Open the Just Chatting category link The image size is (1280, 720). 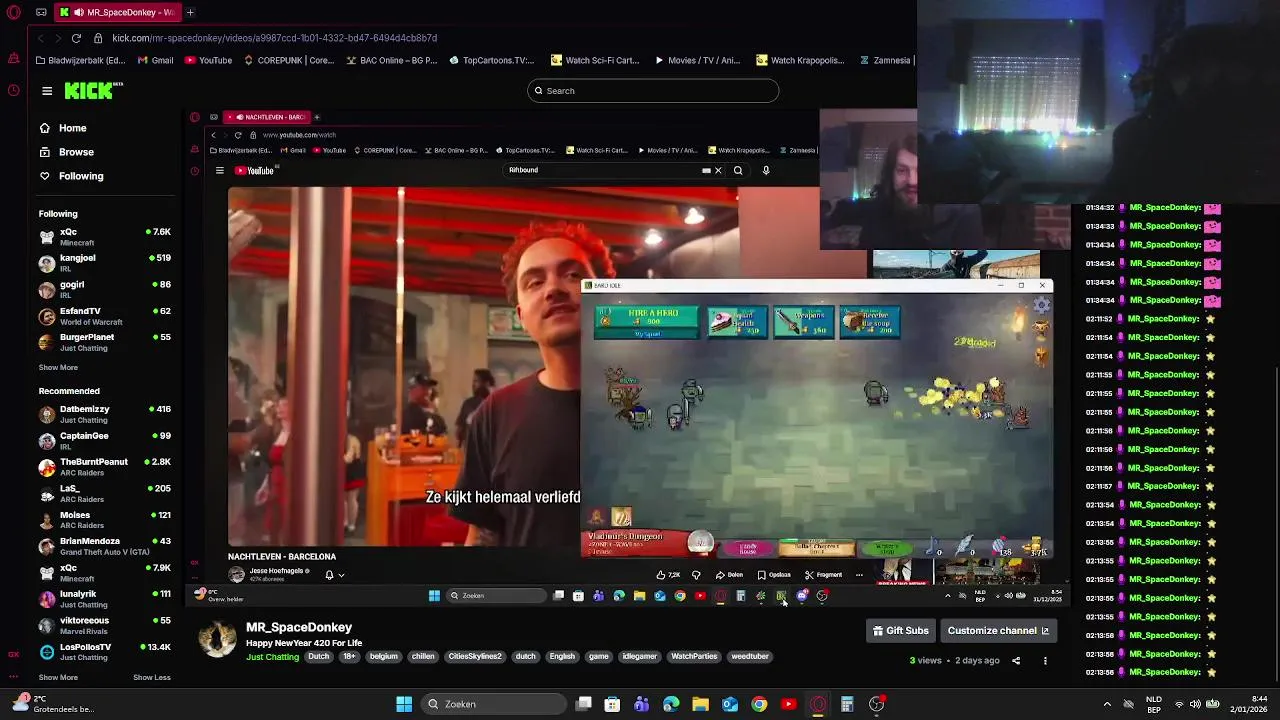point(273,657)
